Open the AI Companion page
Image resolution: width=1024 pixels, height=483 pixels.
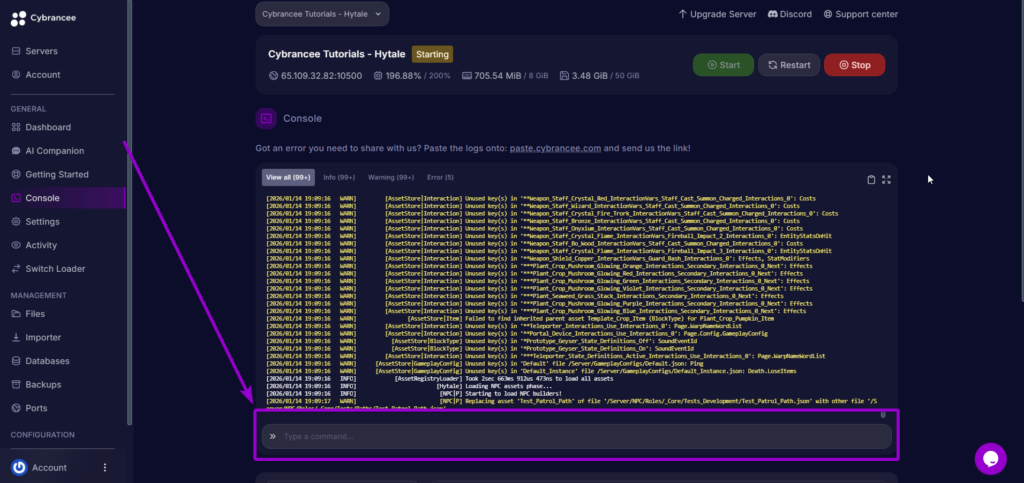(54, 151)
